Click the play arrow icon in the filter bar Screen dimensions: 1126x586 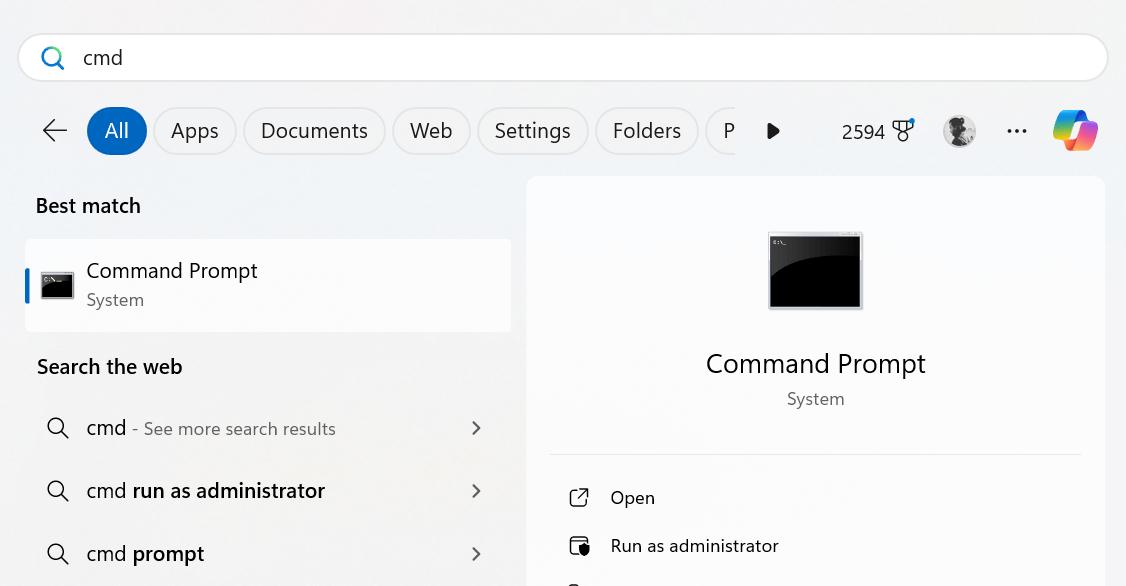774,130
